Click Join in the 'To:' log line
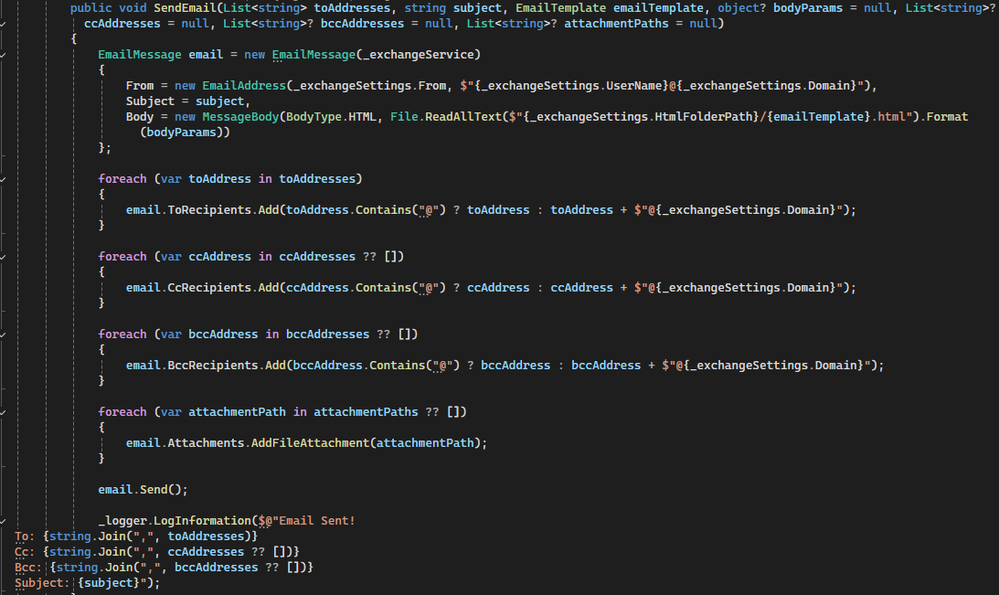Image resolution: width=999 pixels, height=595 pixels. (x=111, y=536)
